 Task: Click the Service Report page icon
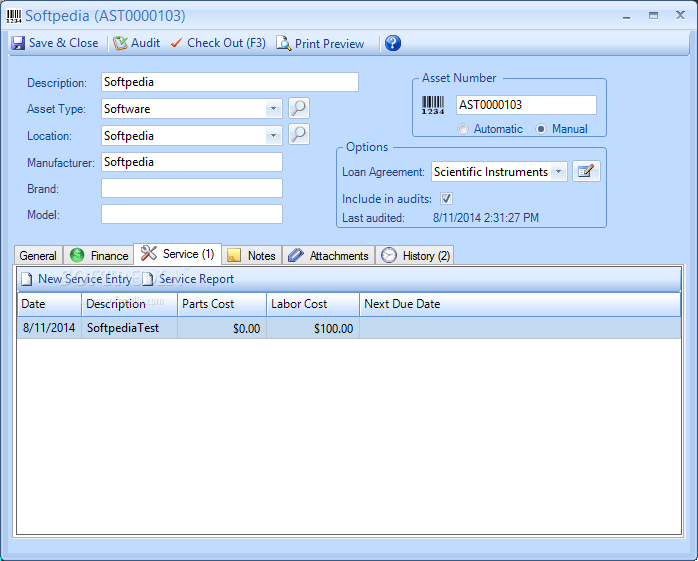pos(148,279)
